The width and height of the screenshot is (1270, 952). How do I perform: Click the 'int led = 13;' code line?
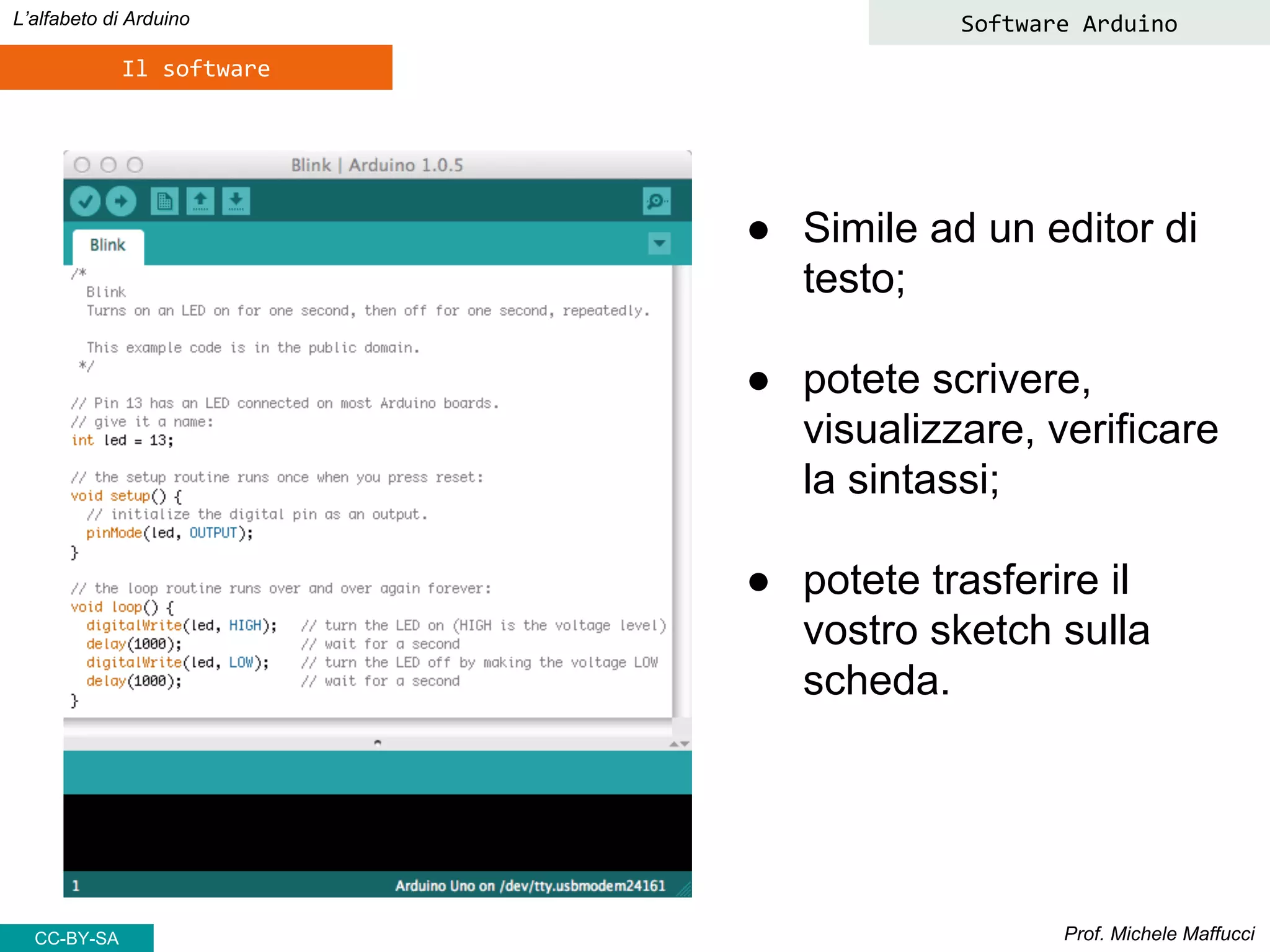(122, 440)
